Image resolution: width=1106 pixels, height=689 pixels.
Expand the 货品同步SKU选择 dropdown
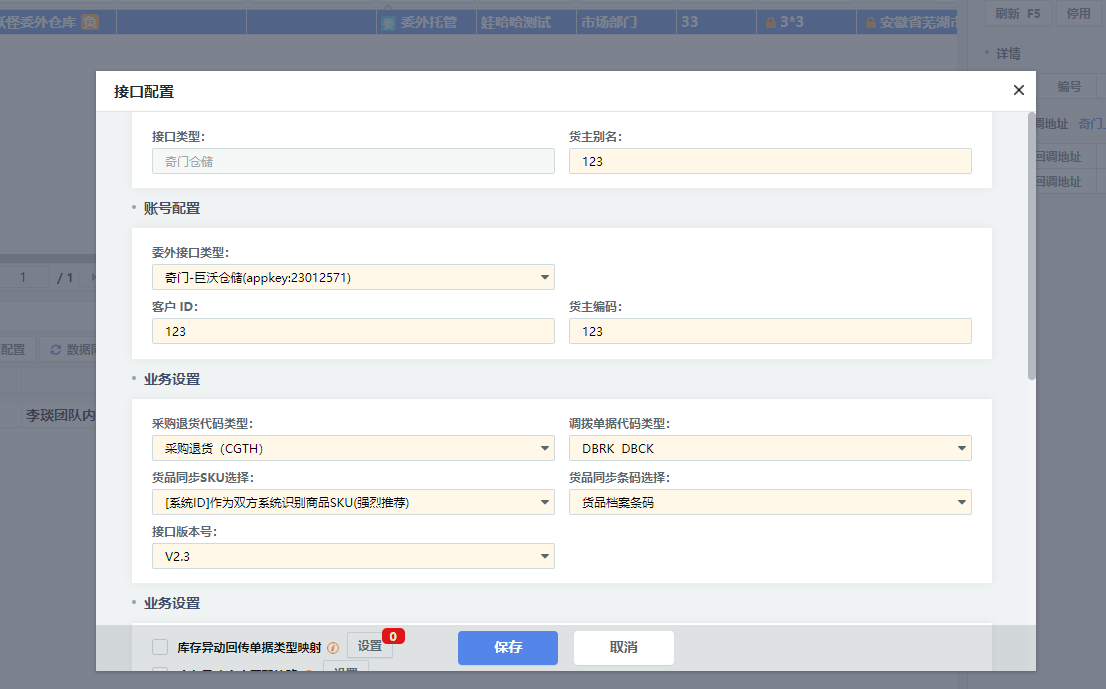[352, 502]
